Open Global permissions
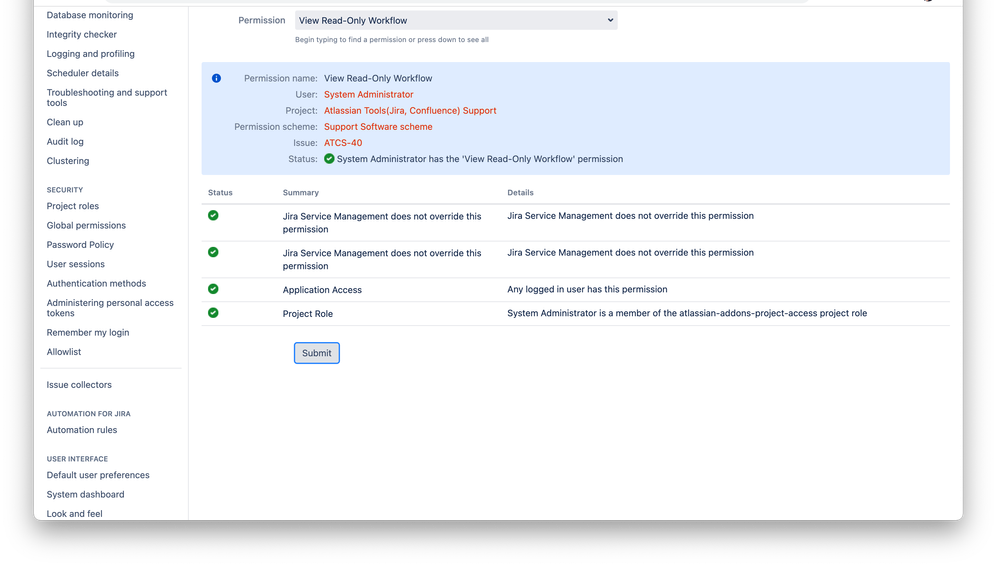 86,225
